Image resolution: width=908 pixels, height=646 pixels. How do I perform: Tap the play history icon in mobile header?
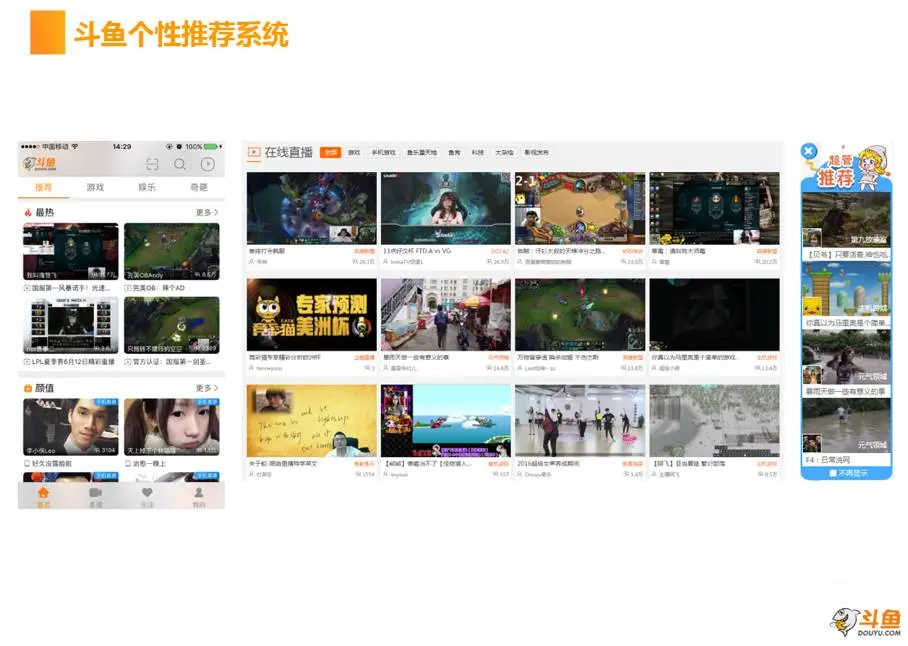pos(207,164)
